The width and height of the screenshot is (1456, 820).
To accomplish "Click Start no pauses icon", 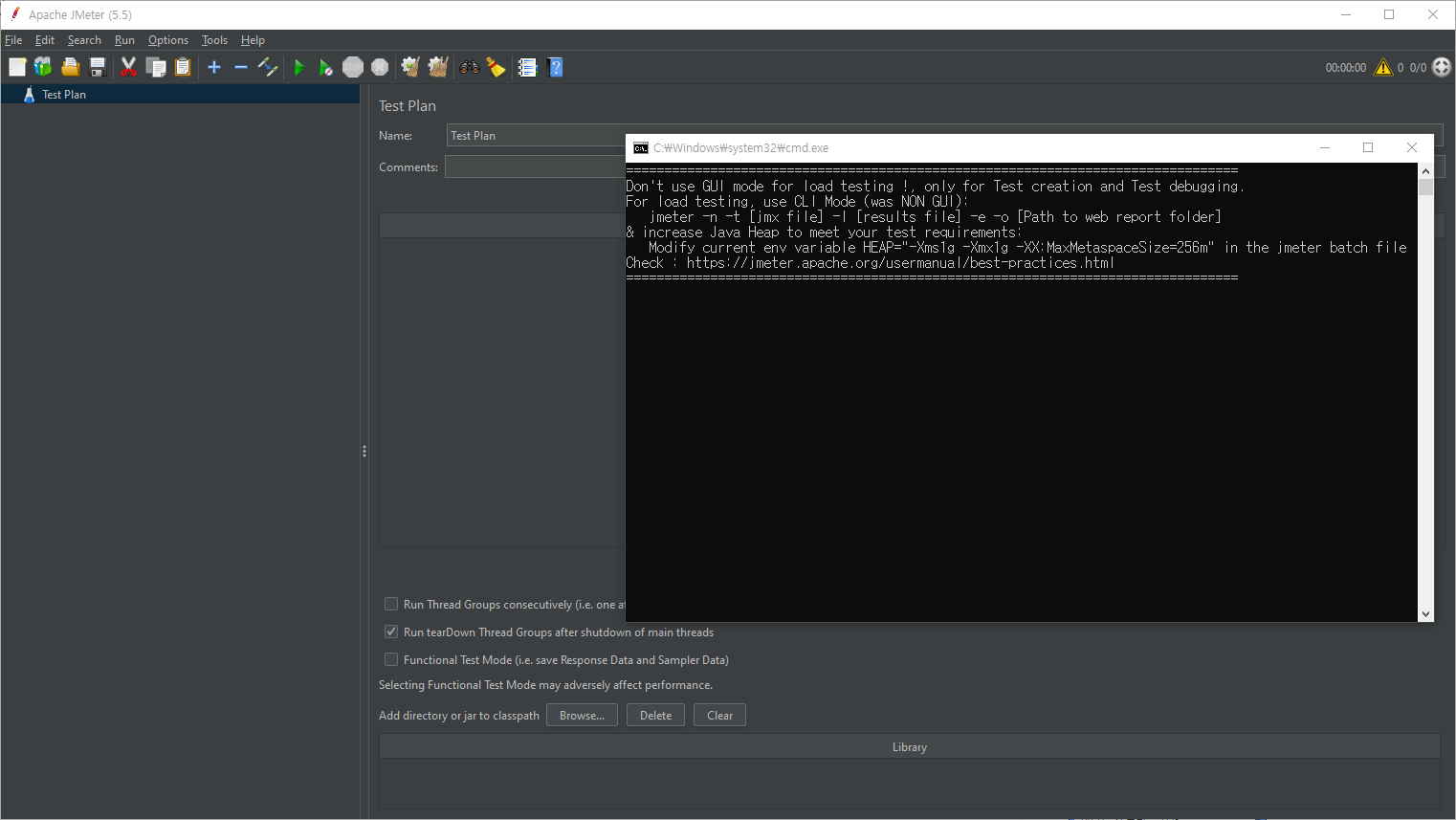I will [x=326, y=67].
